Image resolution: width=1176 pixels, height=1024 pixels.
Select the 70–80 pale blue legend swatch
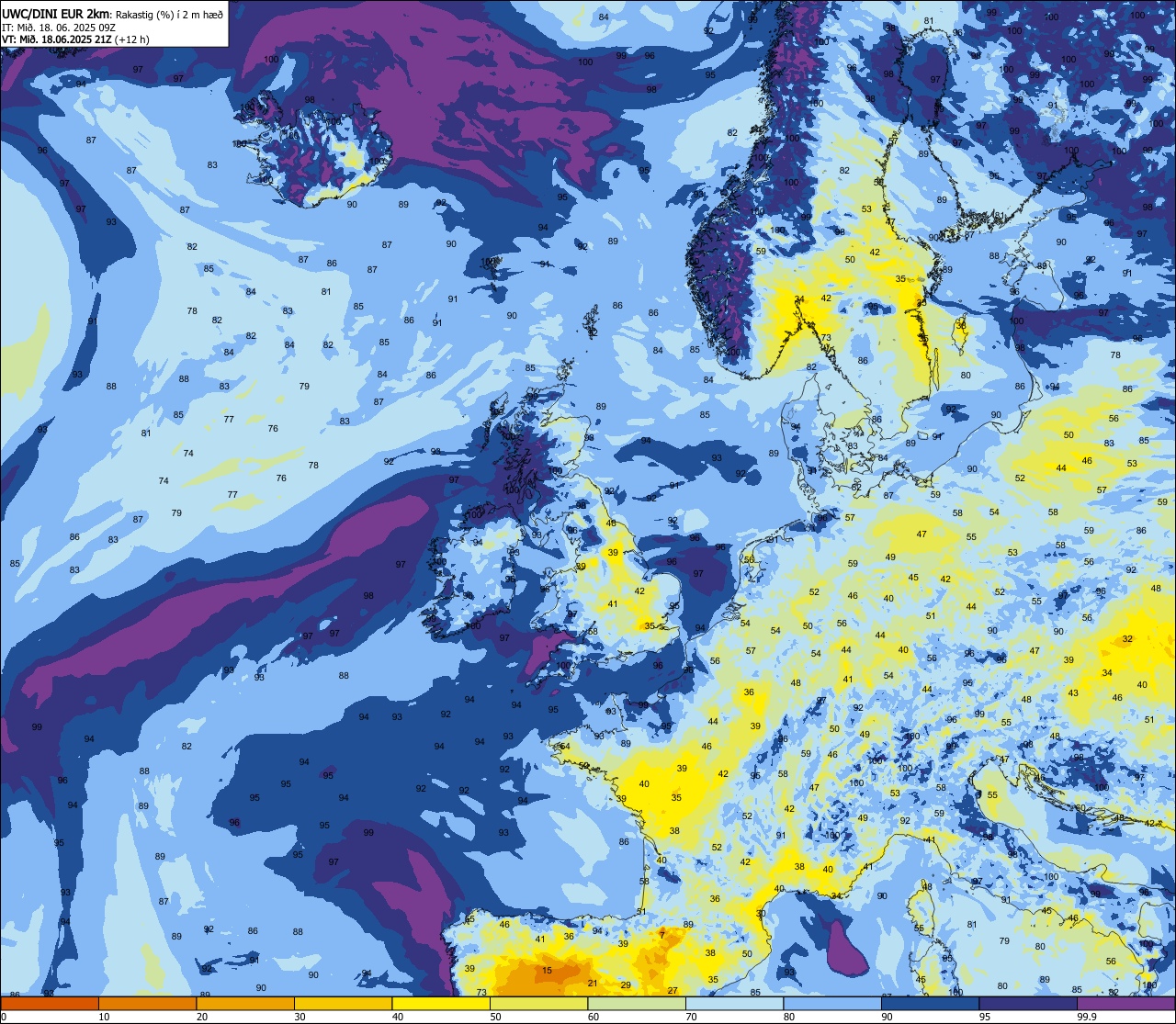coord(734,1003)
